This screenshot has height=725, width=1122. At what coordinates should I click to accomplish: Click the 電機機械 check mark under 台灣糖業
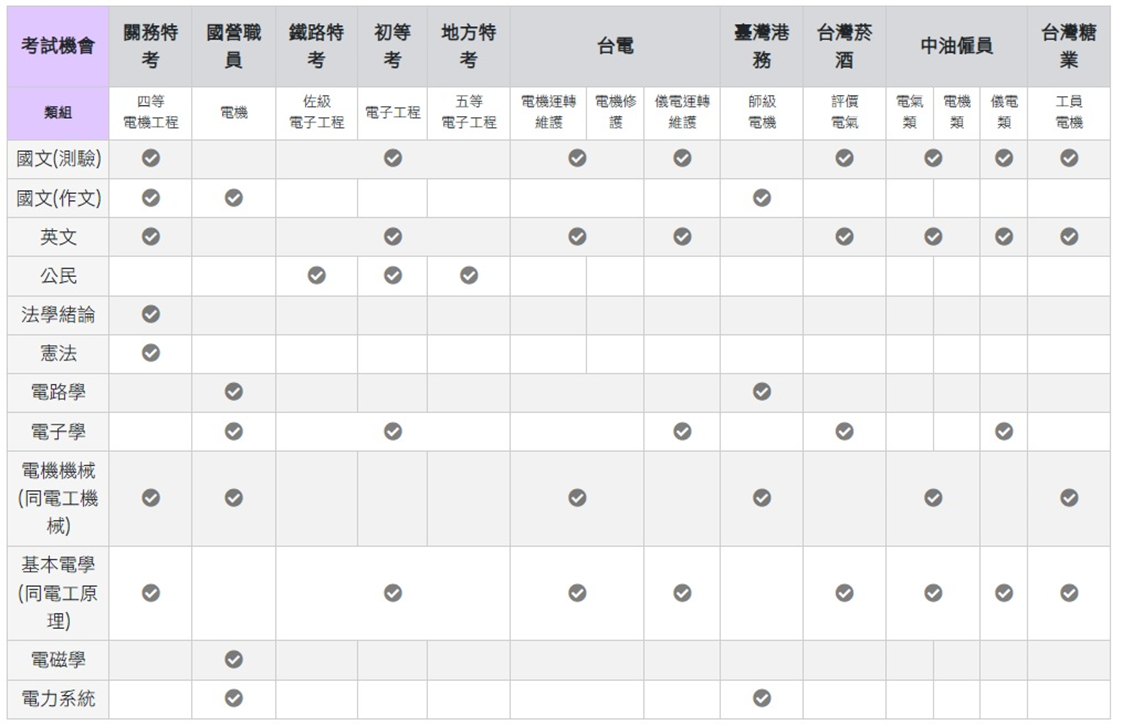(x=1069, y=498)
